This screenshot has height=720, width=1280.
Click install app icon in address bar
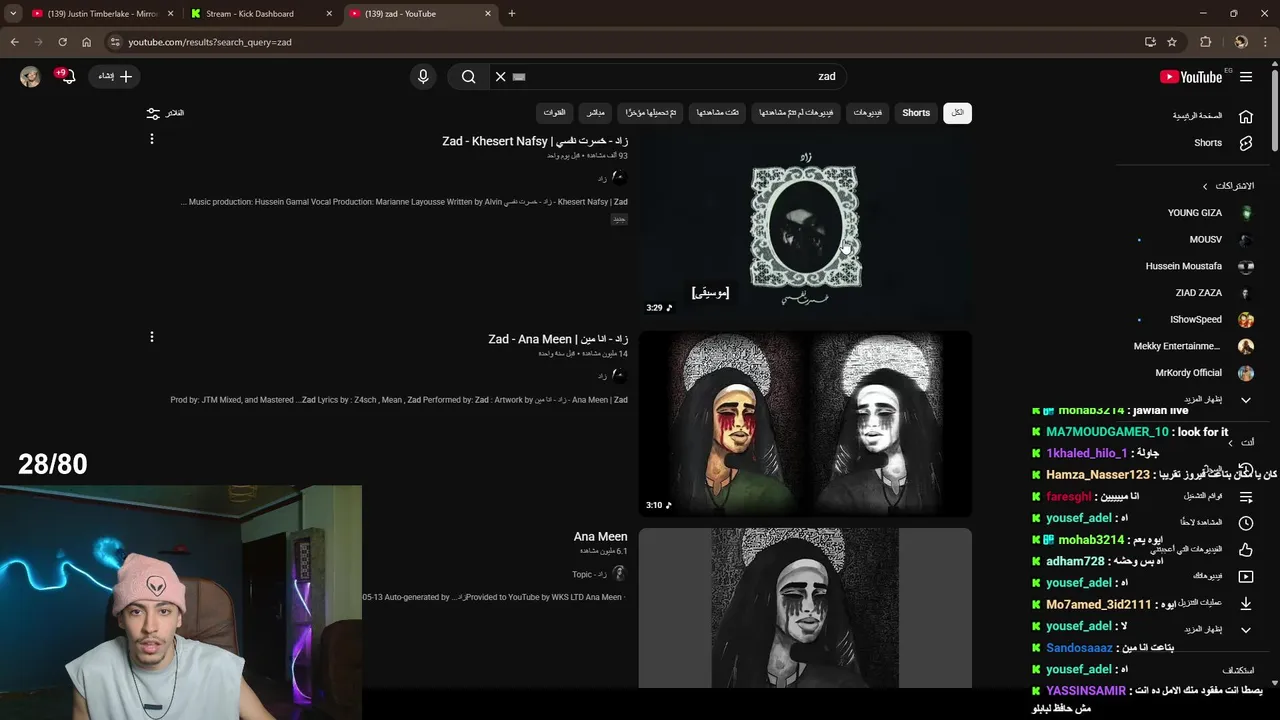(x=1150, y=42)
